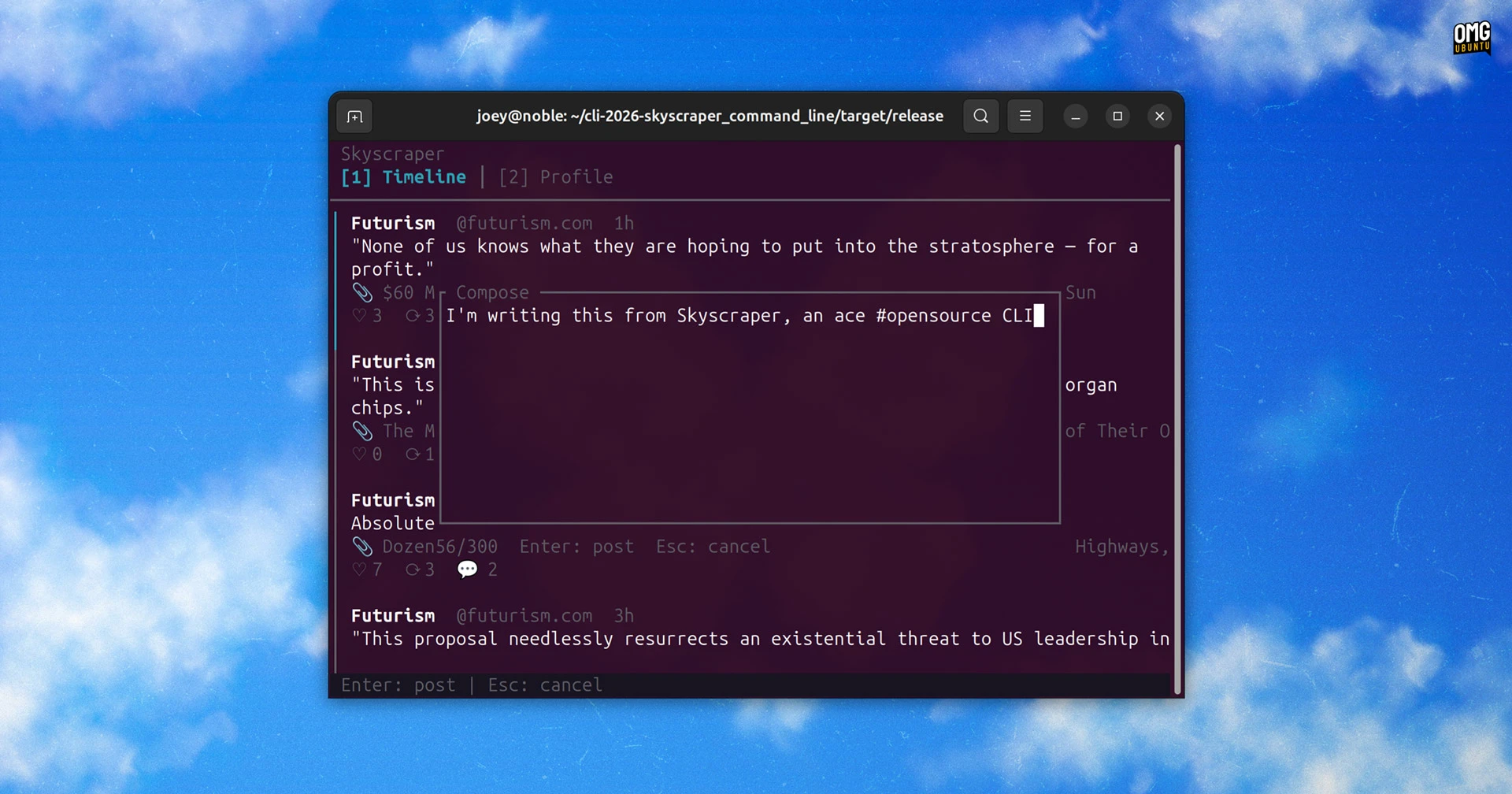The image size is (1512, 794).
Task: Click the search magnifier in the terminal header
Action: pyautogui.click(x=980, y=117)
